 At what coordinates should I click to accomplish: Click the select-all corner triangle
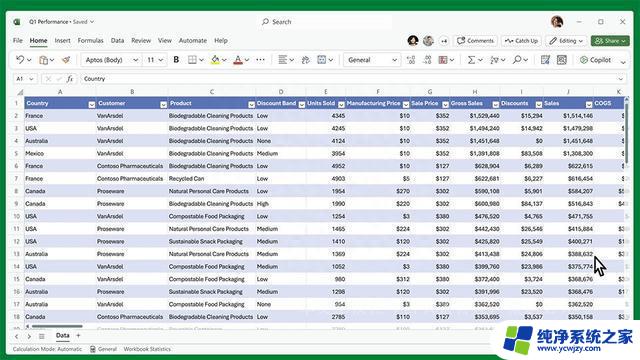pyautogui.click(x=20, y=92)
